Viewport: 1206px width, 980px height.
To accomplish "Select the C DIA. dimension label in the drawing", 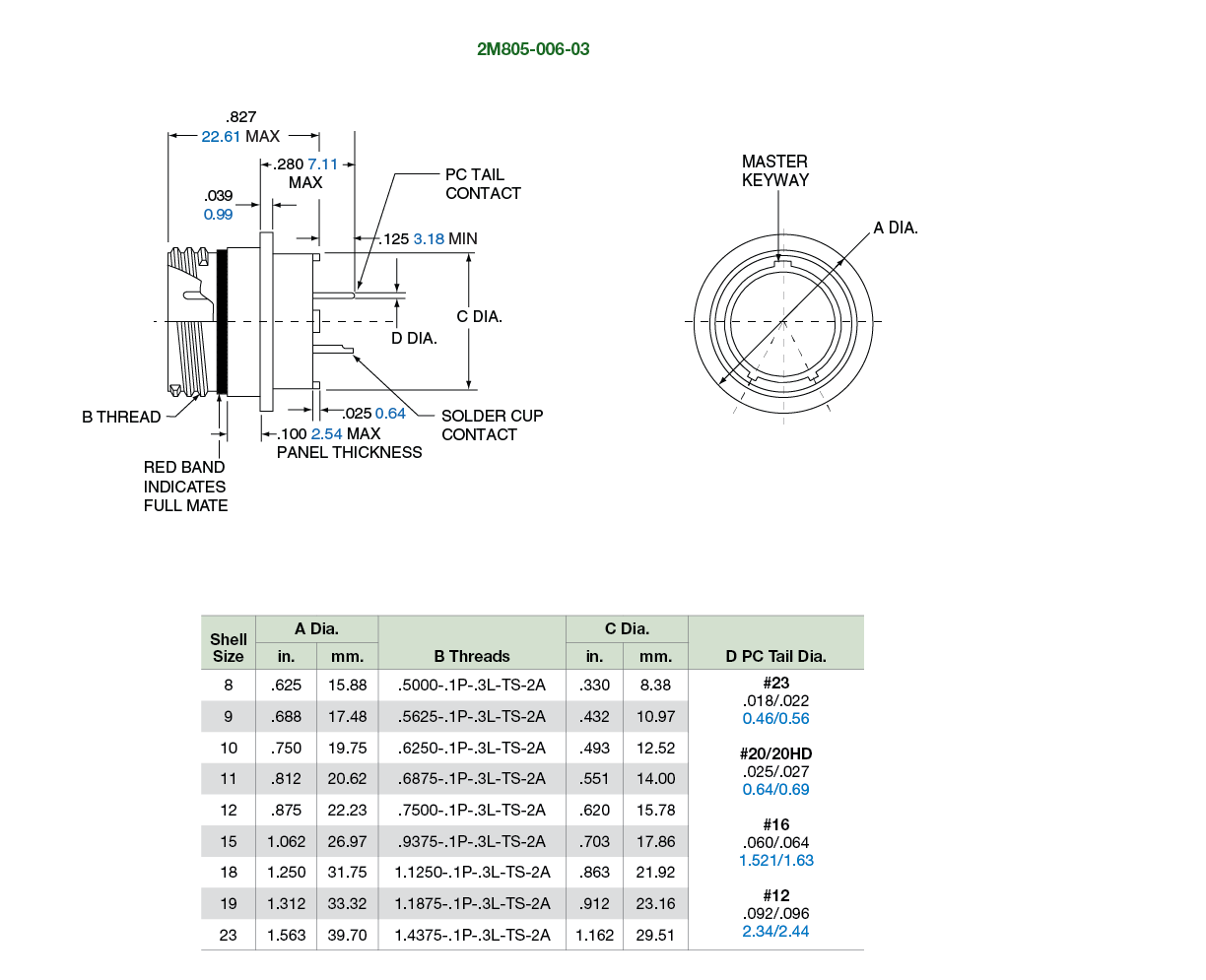I will (480, 316).
